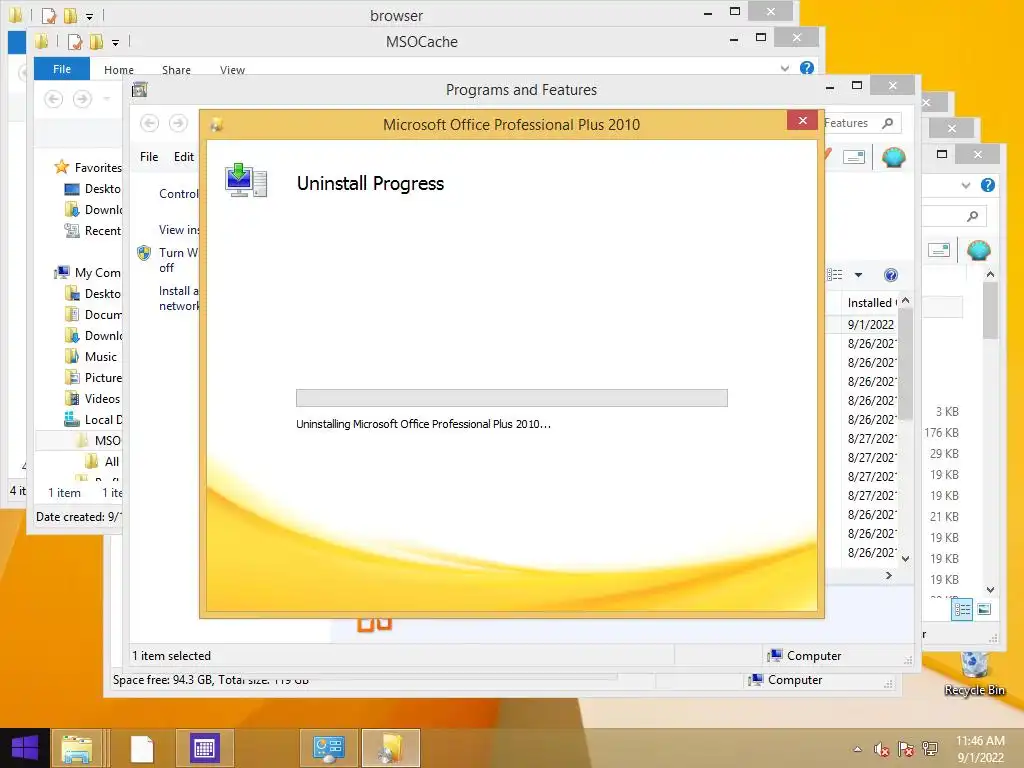Open File menu in Programs and Features

click(x=149, y=157)
